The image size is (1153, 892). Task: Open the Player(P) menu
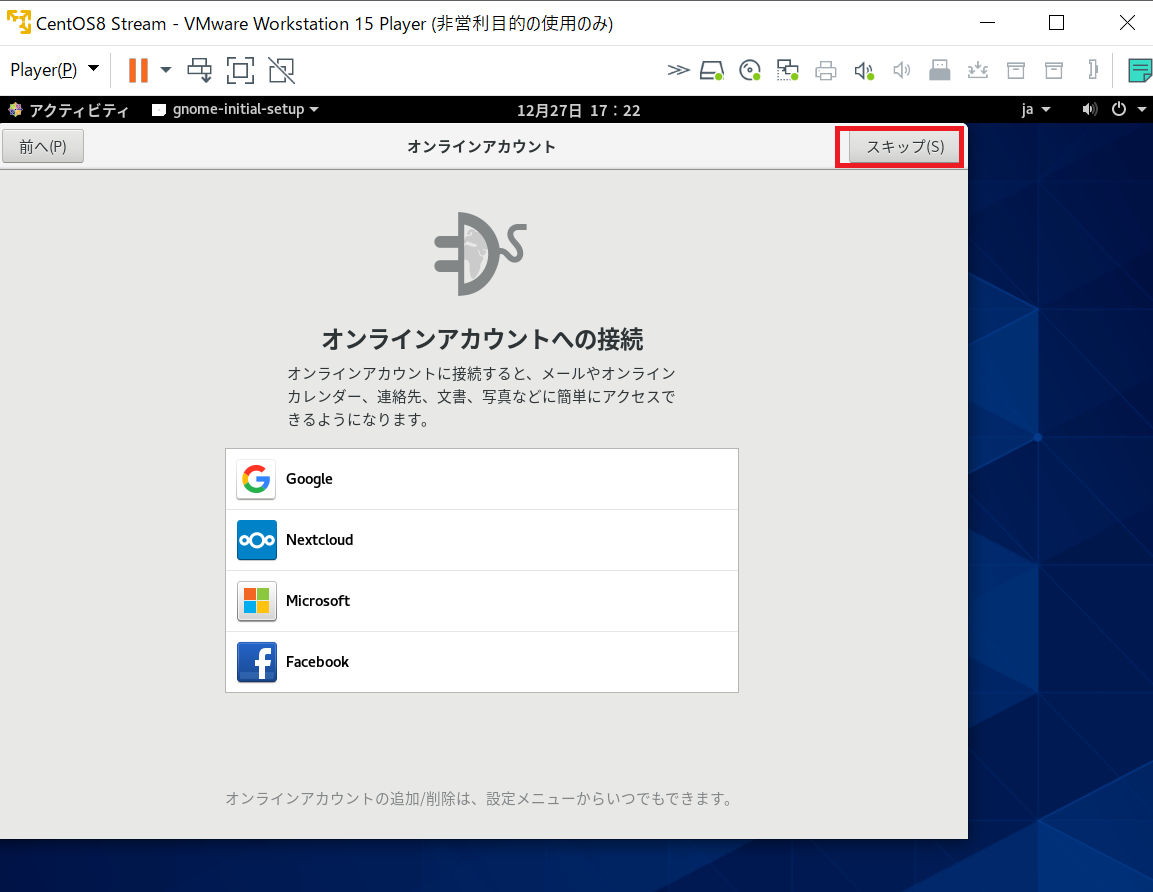pos(54,70)
